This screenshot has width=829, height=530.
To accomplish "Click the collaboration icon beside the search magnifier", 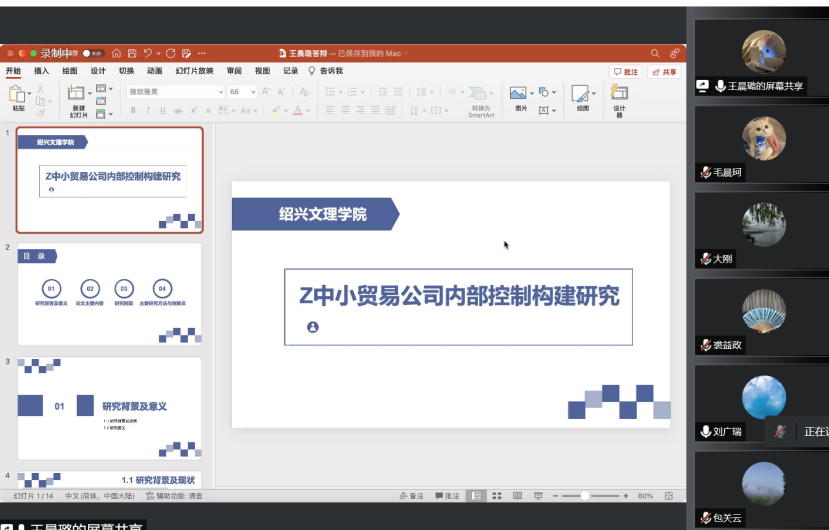I will click(675, 53).
